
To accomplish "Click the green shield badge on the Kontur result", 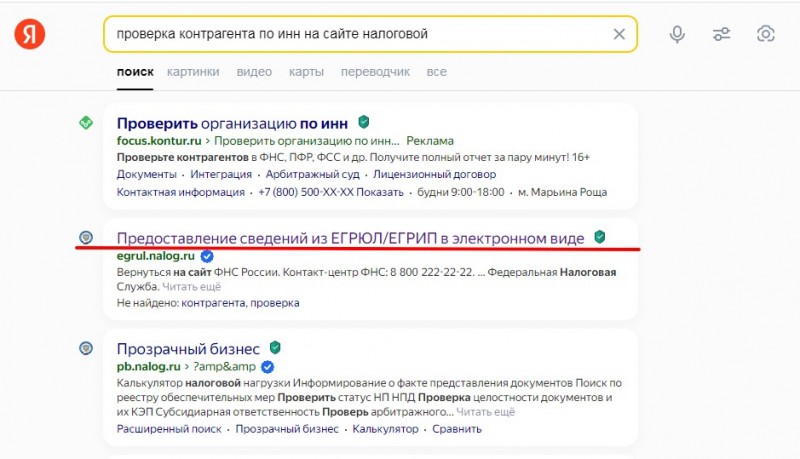I will point(364,122).
